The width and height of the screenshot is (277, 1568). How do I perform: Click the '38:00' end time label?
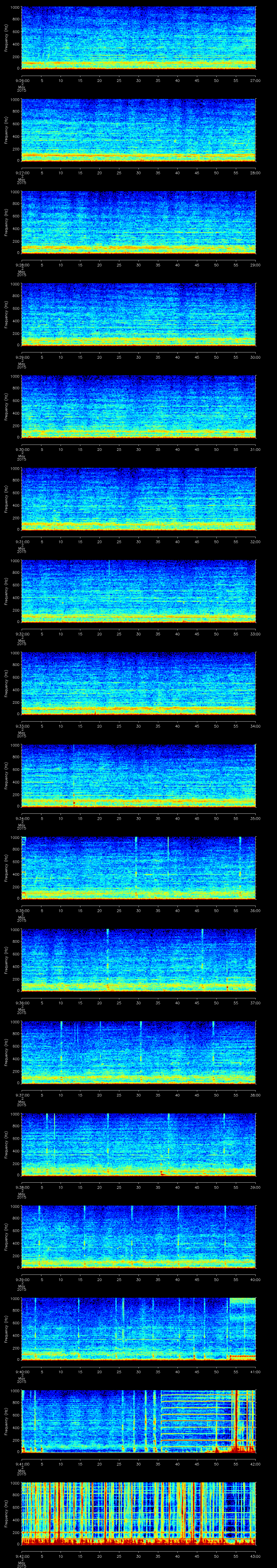(255, 1095)
